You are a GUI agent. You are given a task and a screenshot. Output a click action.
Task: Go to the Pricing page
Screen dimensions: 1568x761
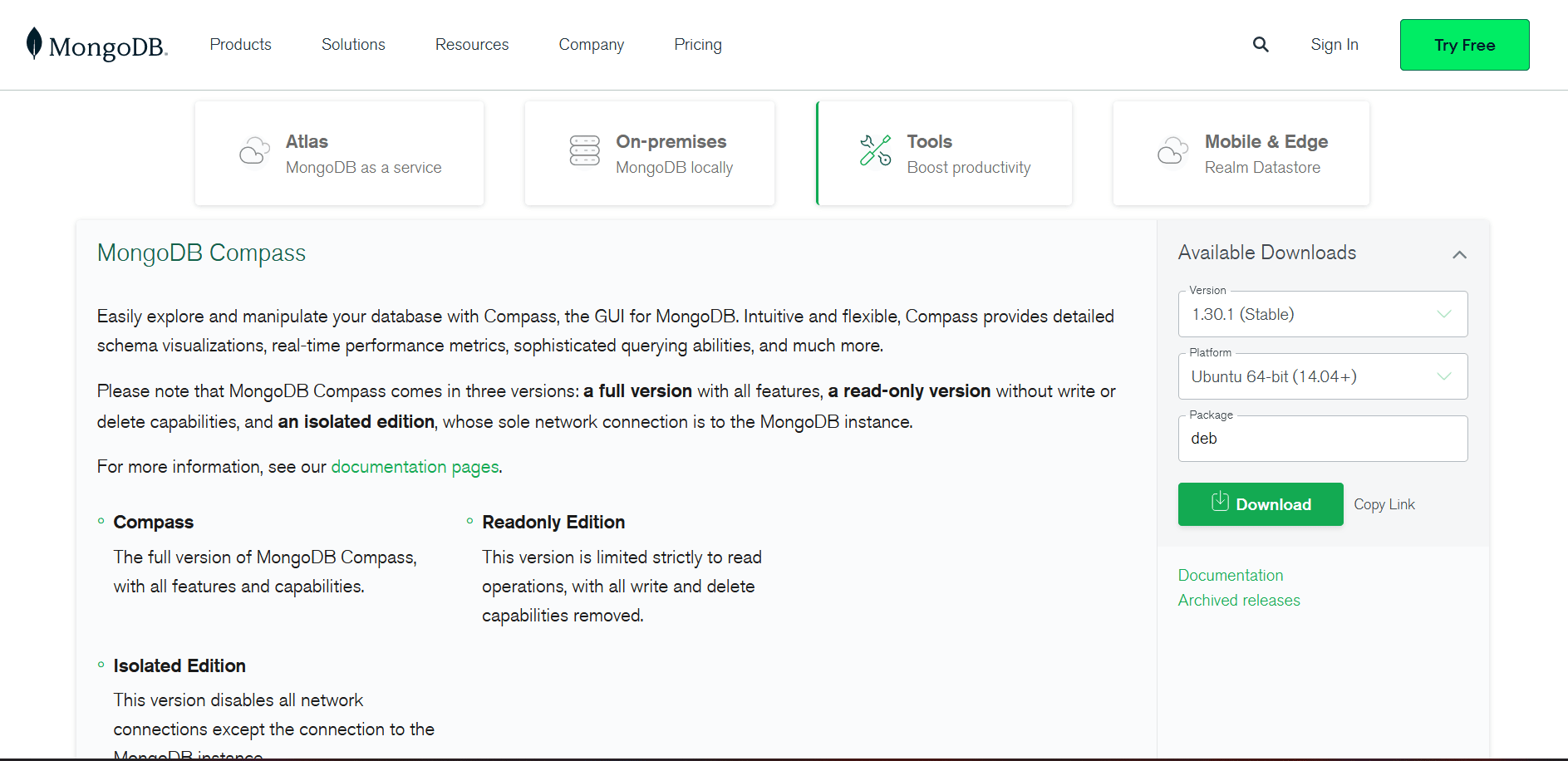pos(698,45)
